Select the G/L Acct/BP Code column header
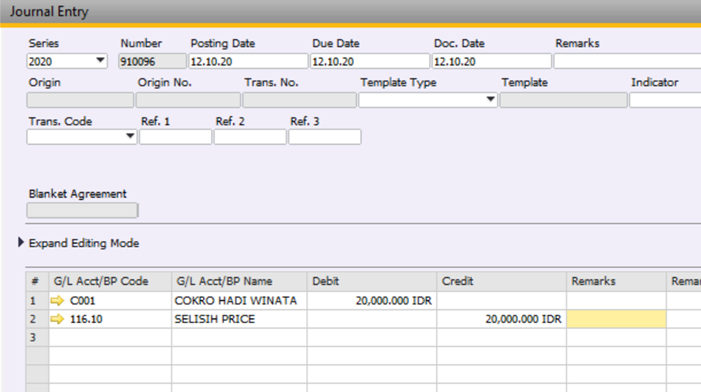 tap(110, 281)
